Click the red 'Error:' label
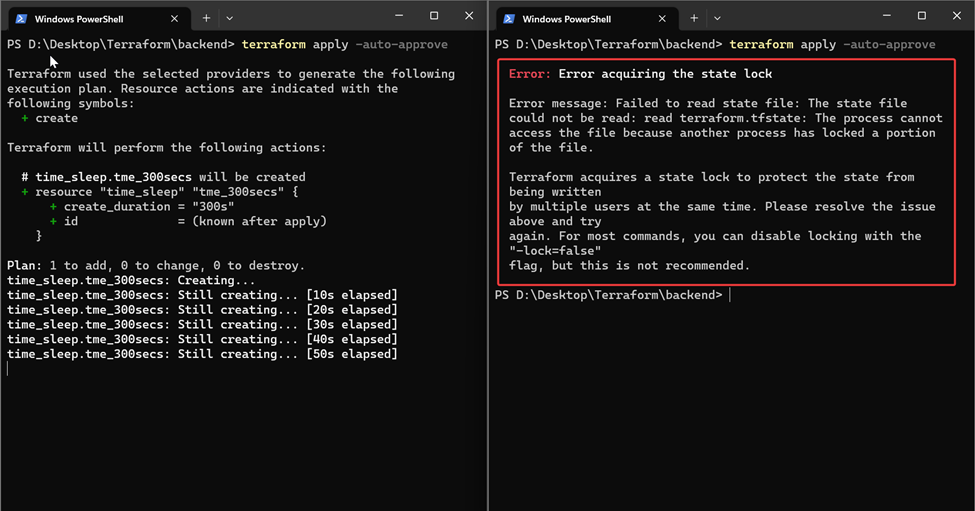 [530, 74]
